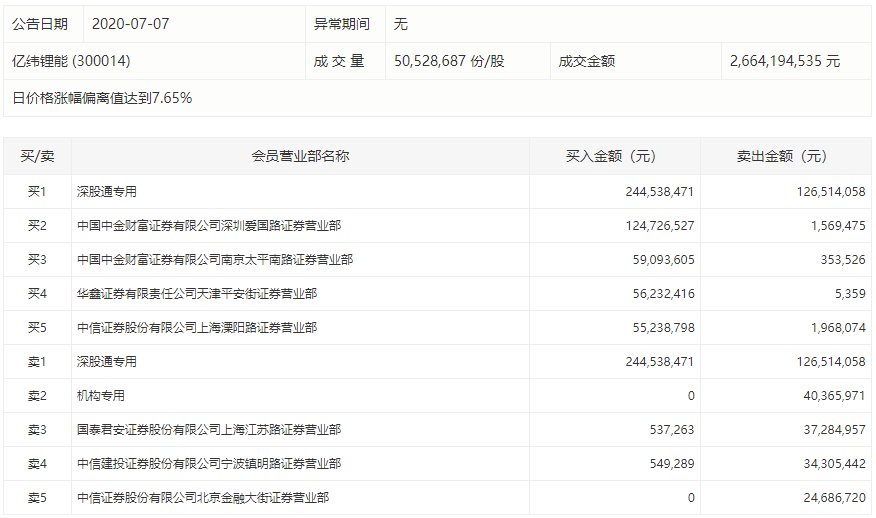876x518 pixels.
Task: Select buy amount 124,726,527
Action: 659,226
